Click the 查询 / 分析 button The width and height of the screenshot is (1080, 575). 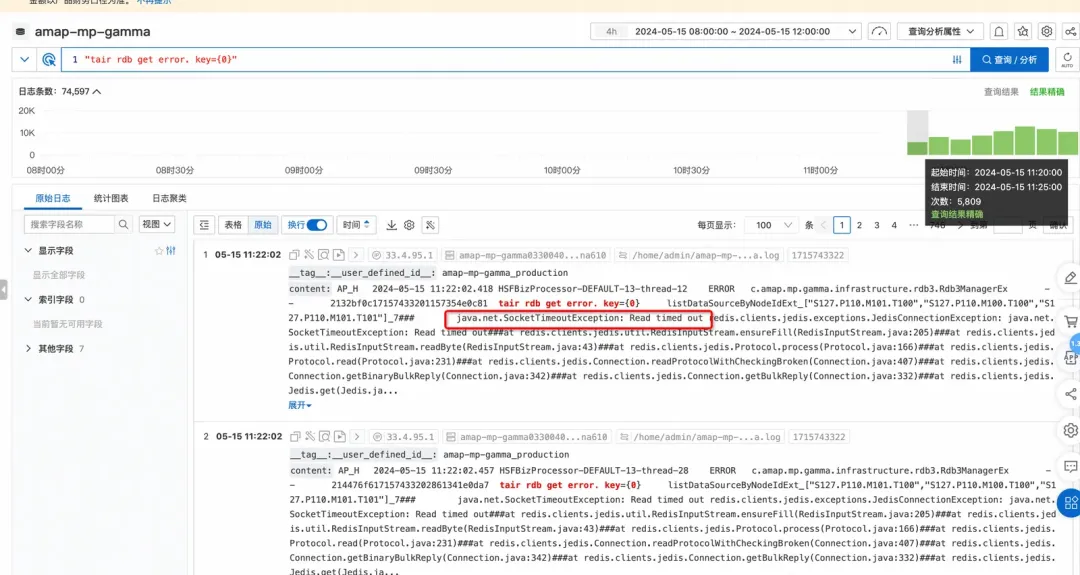(x=1009, y=60)
